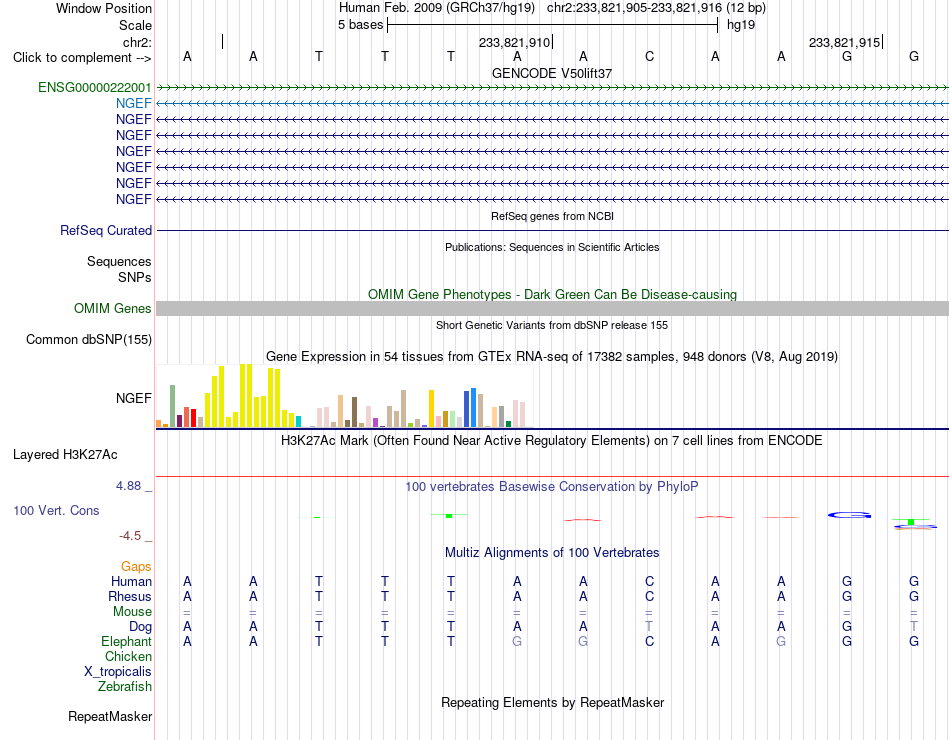Click the Window Position label
The height and width of the screenshot is (740, 950).
[104, 8]
